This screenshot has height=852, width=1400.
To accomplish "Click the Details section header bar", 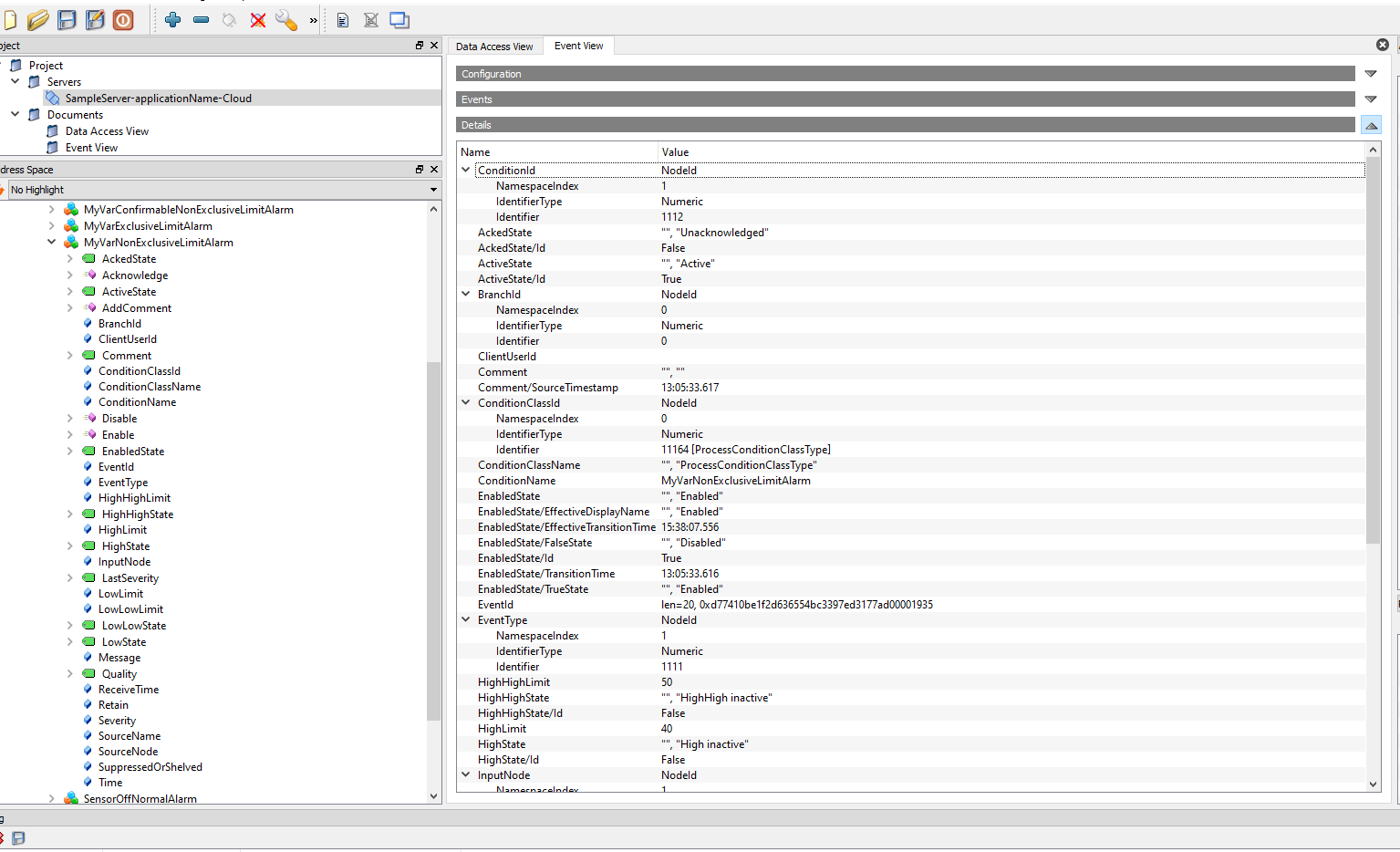I will (x=906, y=125).
